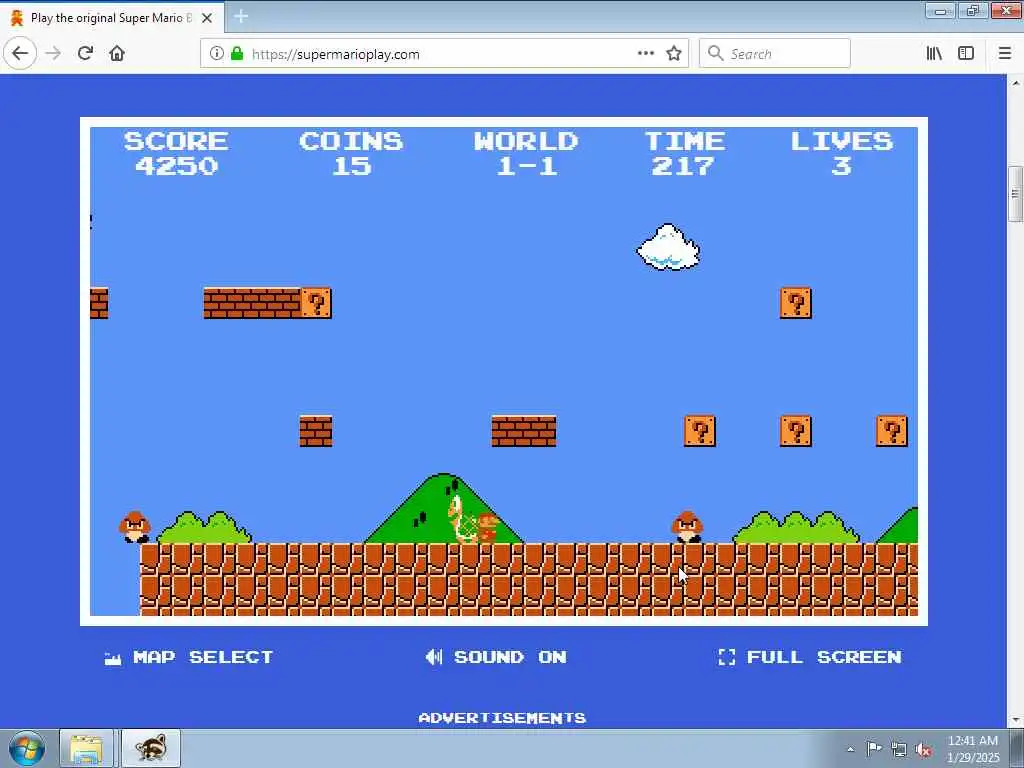
Task: Open the Firefox hamburger menu
Action: point(1004,54)
